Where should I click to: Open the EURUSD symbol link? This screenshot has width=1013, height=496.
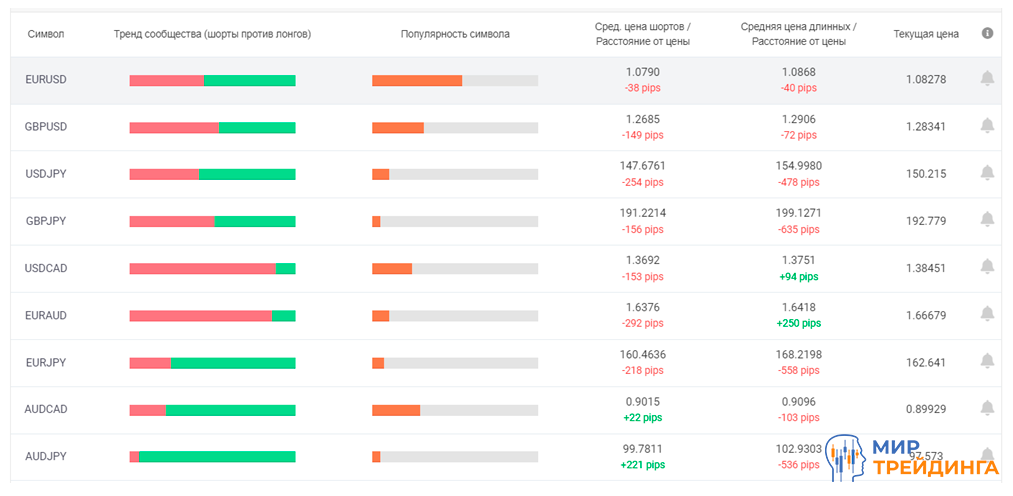pos(46,80)
